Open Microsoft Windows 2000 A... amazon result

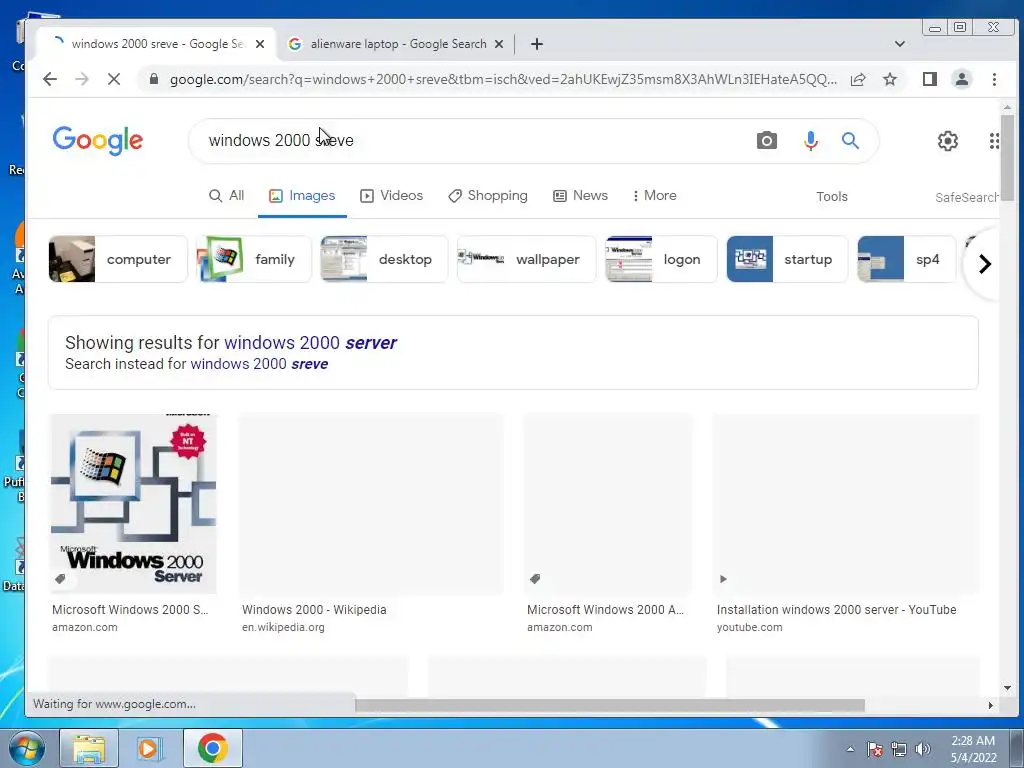pos(605,609)
